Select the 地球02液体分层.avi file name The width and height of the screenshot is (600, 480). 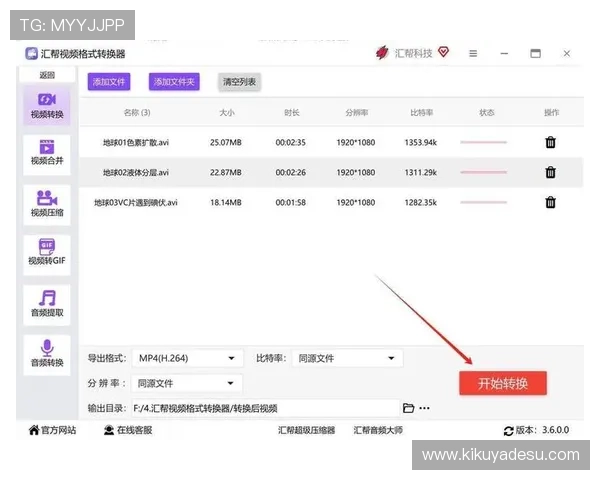point(136,173)
